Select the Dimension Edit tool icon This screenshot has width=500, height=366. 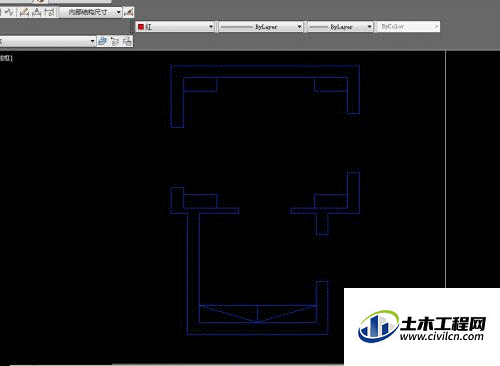click(x=24, y=13)
